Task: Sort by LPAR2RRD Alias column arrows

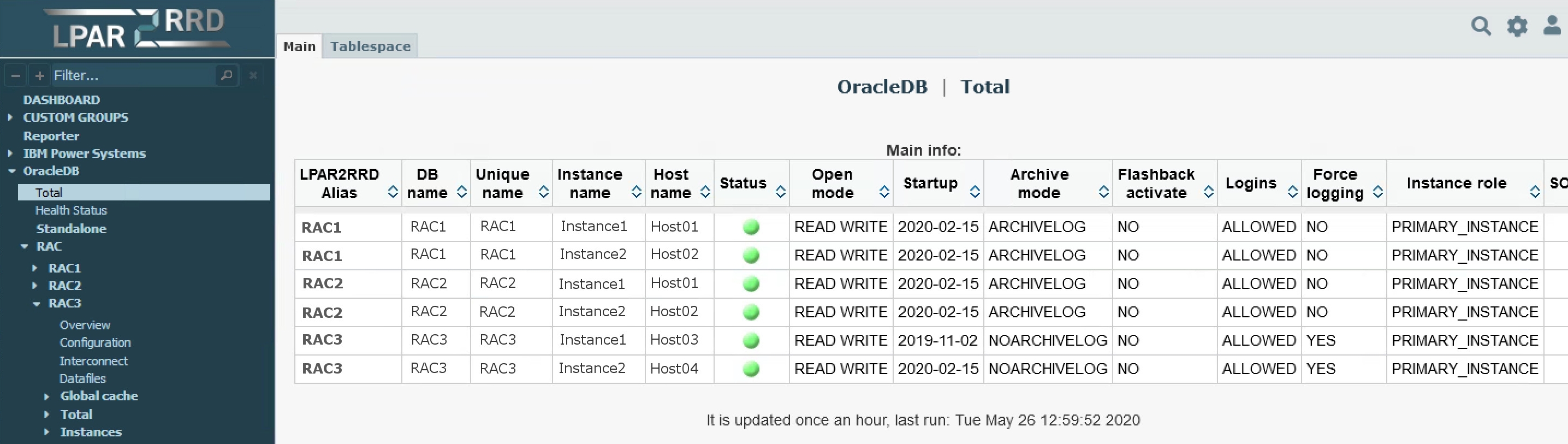Action: [393, 192]
